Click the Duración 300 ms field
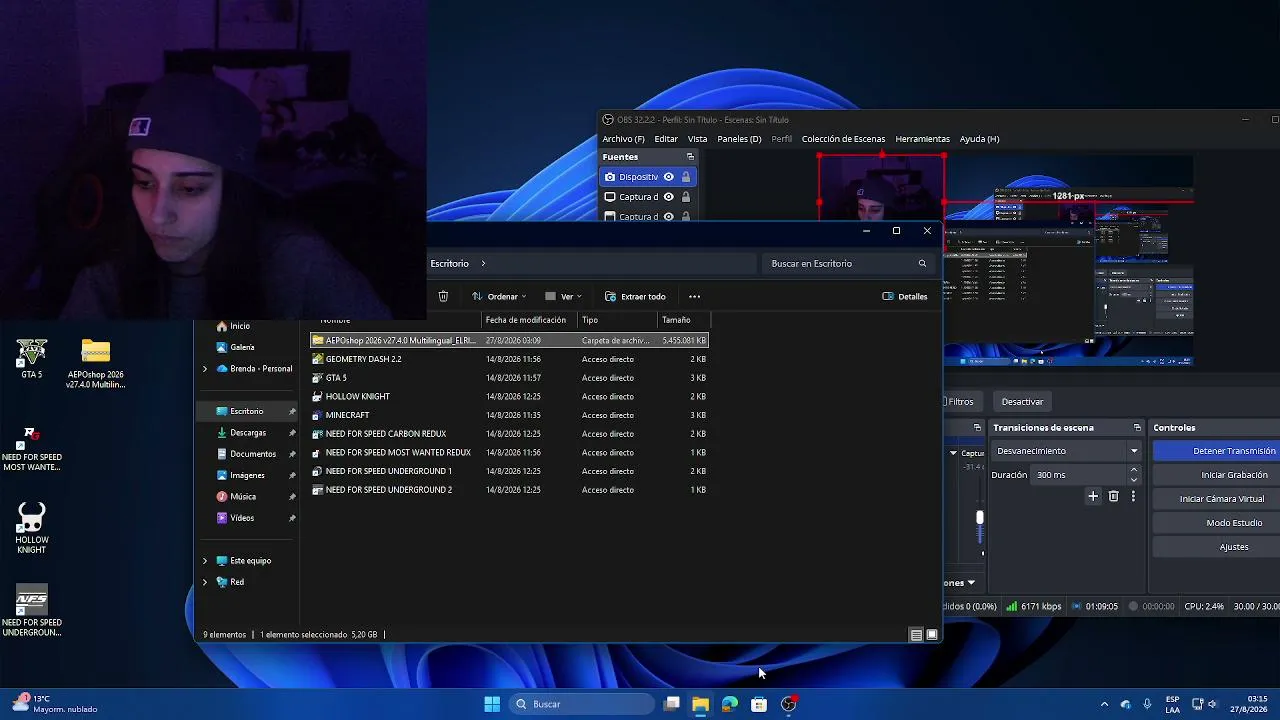Image resolution: width=1280 pixels, height=720 pixels. click(x=1080, y=475)
